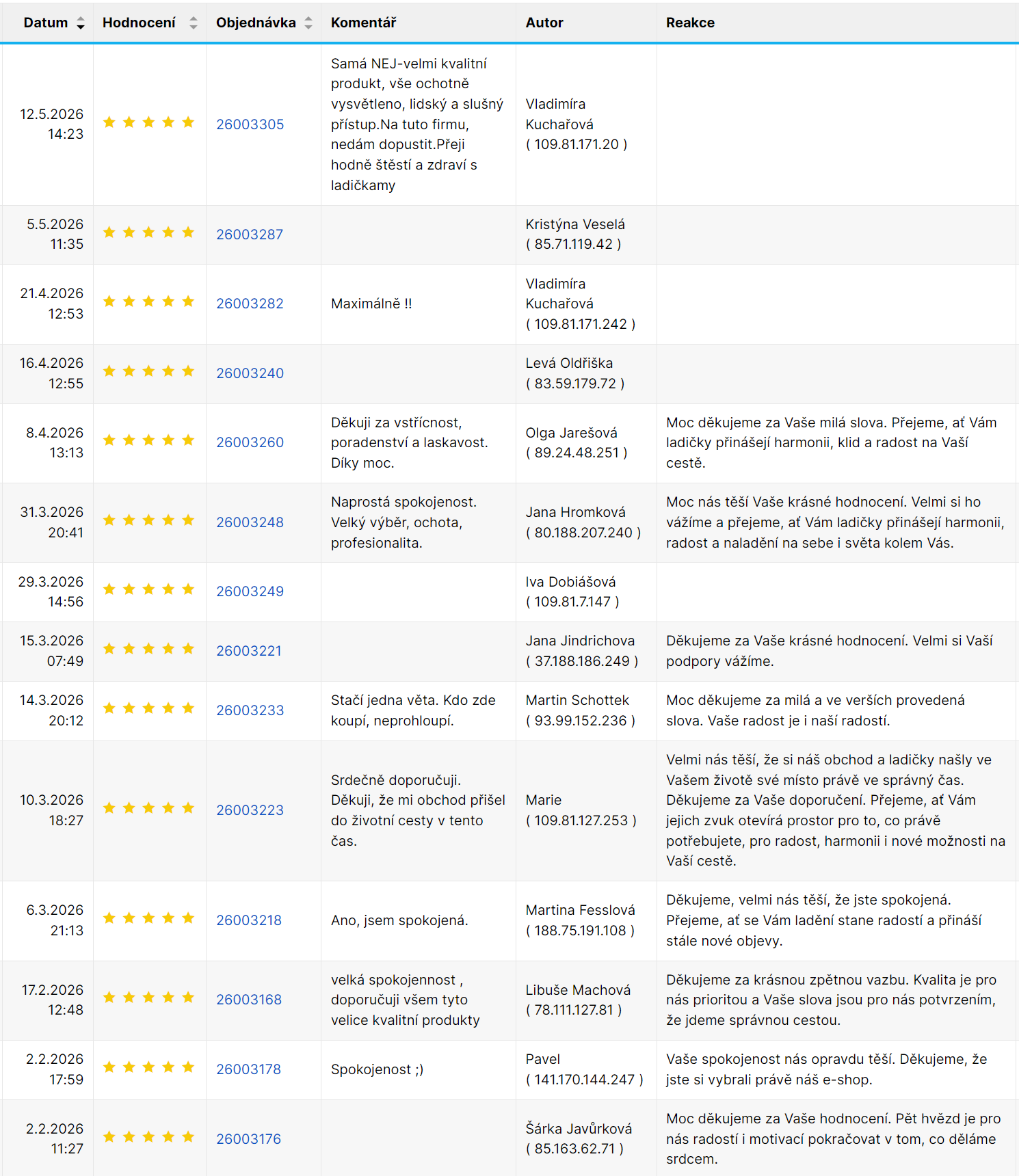1019x1176 pixels.
Task: Click star rating of order 26003305
Action: pyautogui.click(x=148, y=122)
